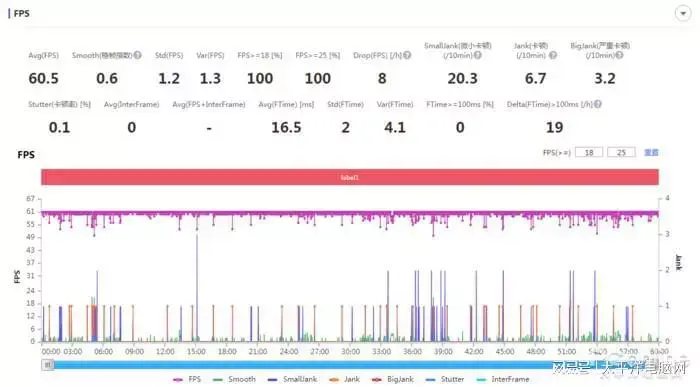Image resolution: width=700 pixels, height=387 pixels.
Task: Toggle the BigJank series in legend
Action: point(392,379)
